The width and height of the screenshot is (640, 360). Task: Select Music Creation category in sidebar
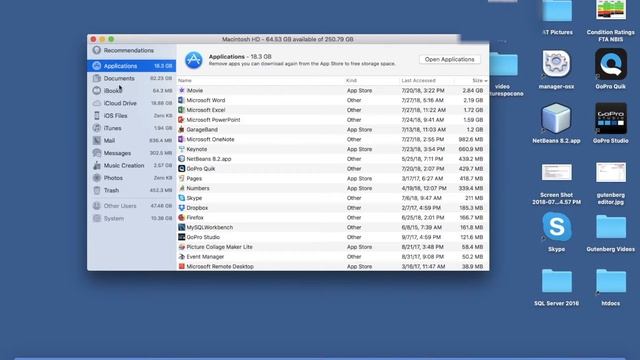[x=131, y=165]
